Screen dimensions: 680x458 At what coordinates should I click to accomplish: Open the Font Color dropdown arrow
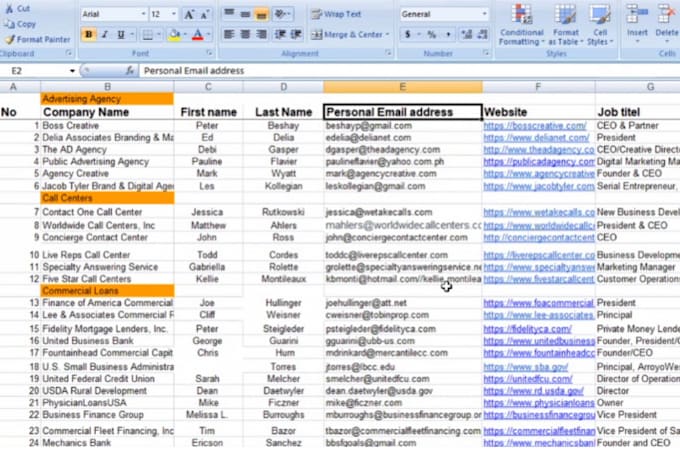(x=209, y=34)
